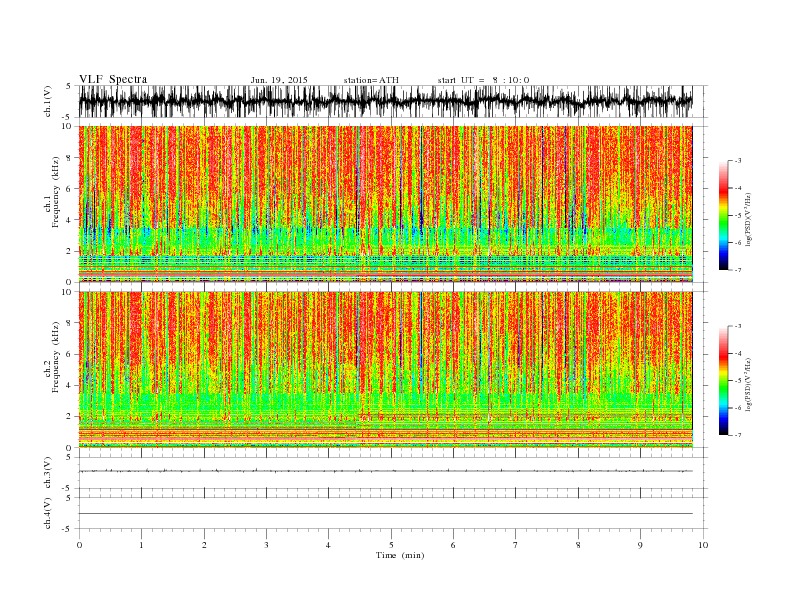The width and height of the screenshot is (792, 612).
Task: Click the "-5" label on ch.1 color scale
Action: 738,215
